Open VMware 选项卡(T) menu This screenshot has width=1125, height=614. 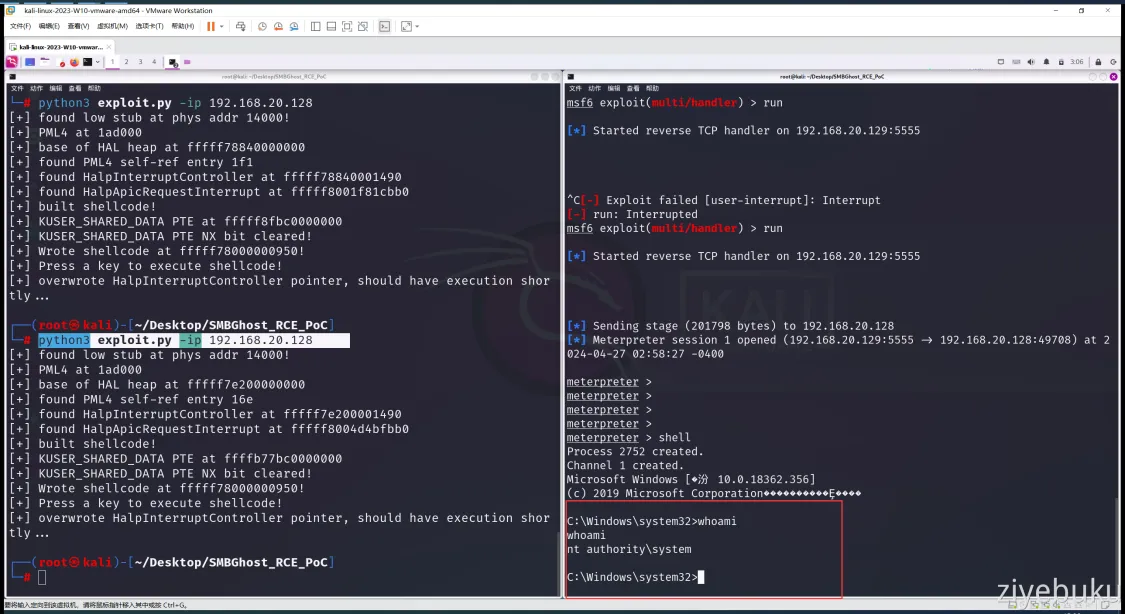[149, 26]
